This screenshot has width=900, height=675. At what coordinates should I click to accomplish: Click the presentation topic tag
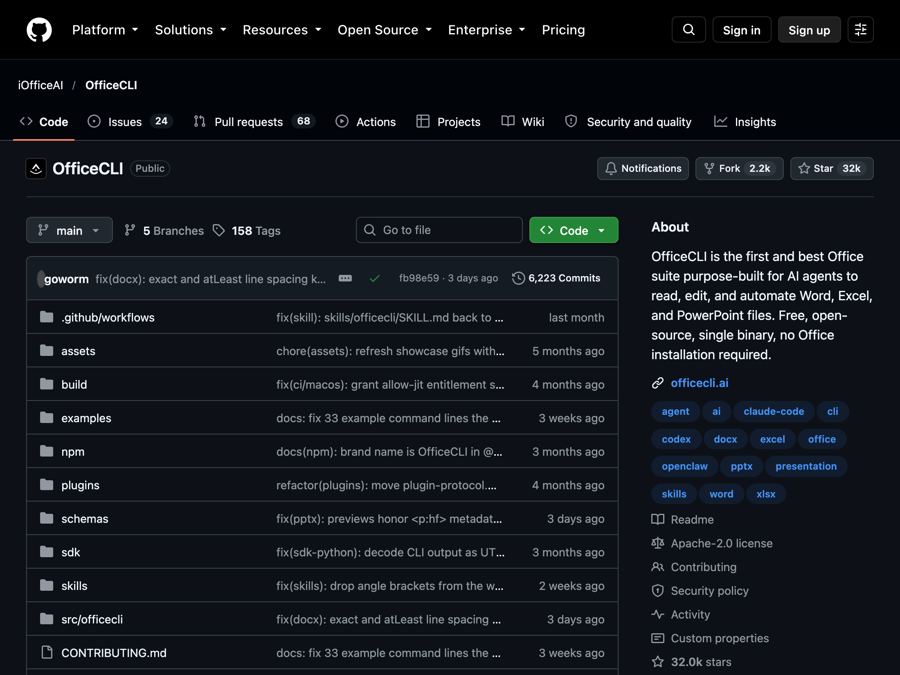[806, 466]
